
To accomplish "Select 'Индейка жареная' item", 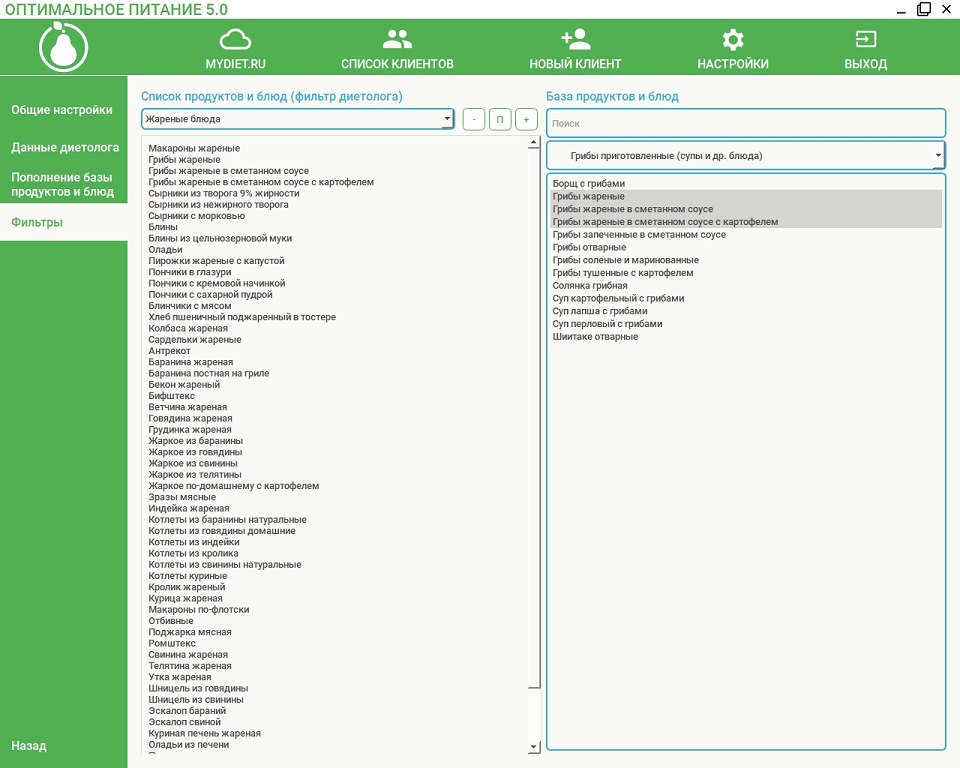I will (x=189, y=508).
